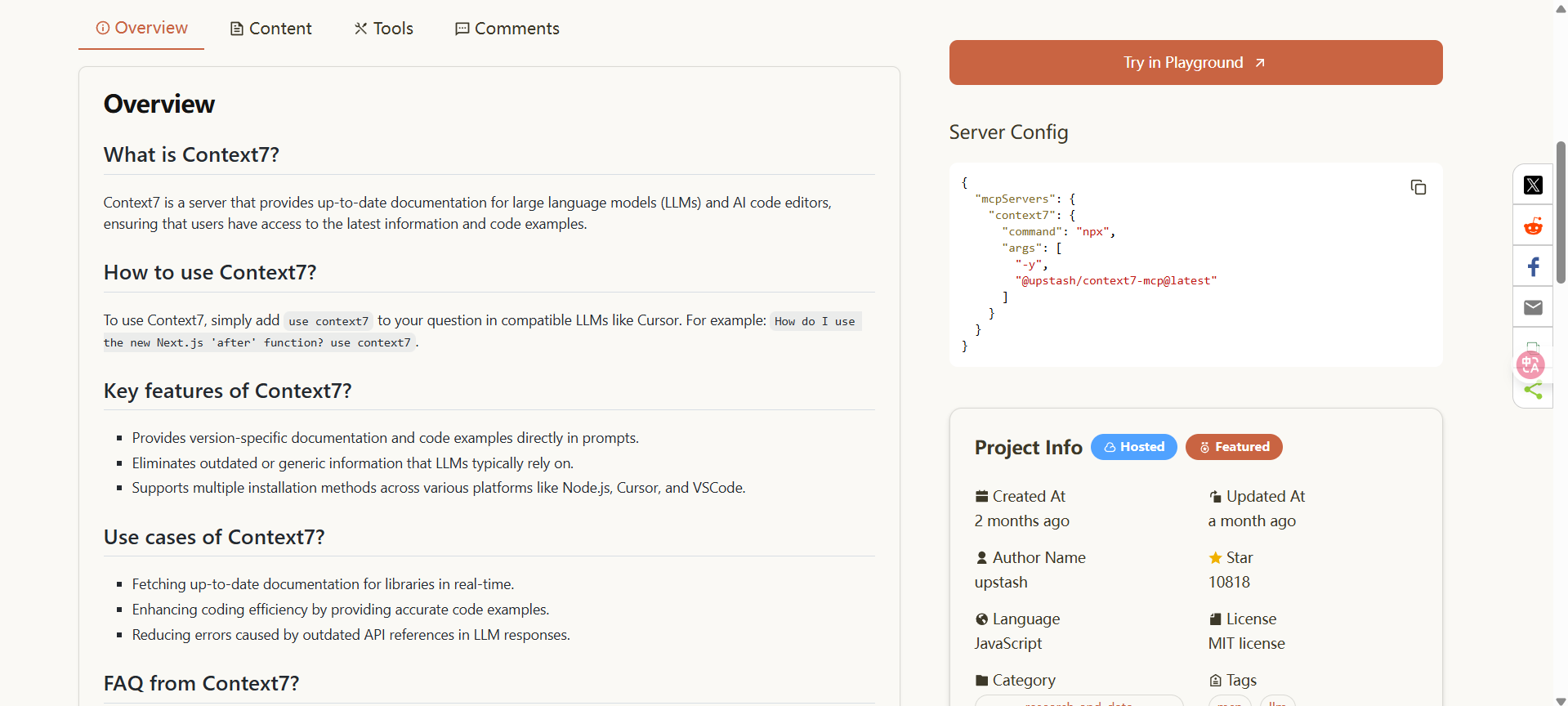Share the page on Reddit
This screenshot has height=706, width=1568.
point(1533,226)
